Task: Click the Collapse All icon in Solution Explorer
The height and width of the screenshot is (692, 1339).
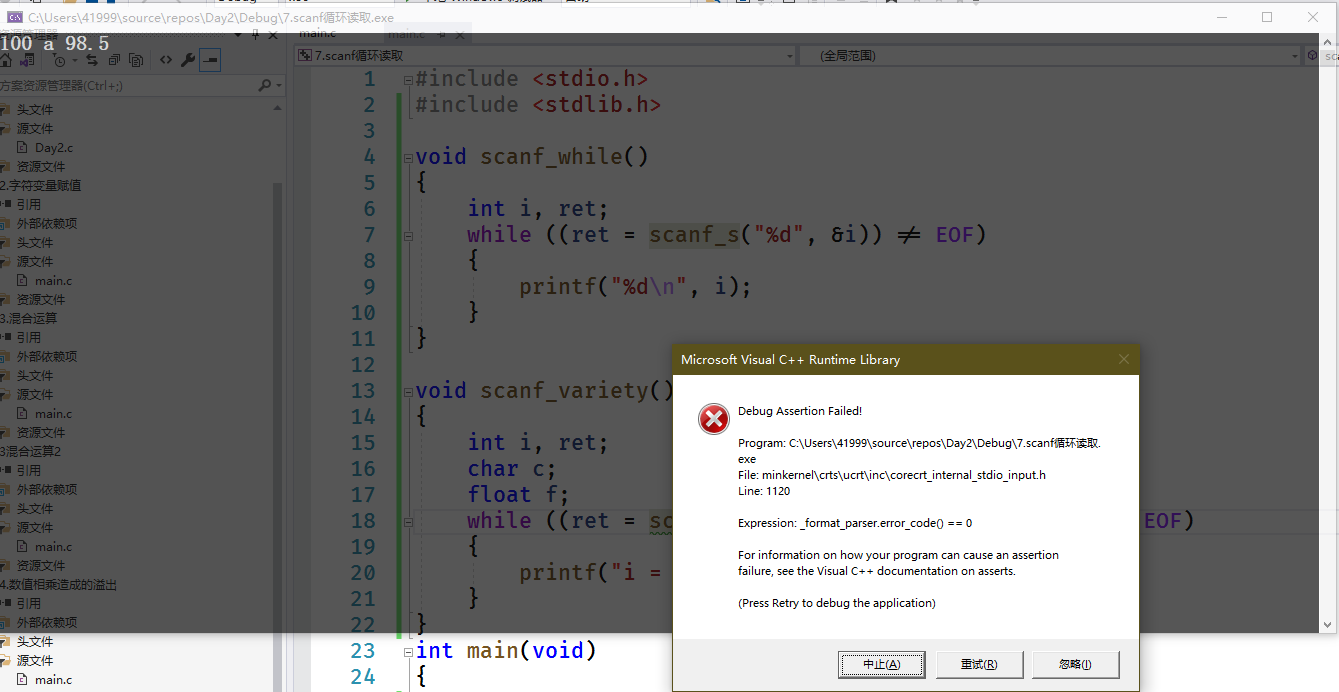Action: (x=114, y=60)
